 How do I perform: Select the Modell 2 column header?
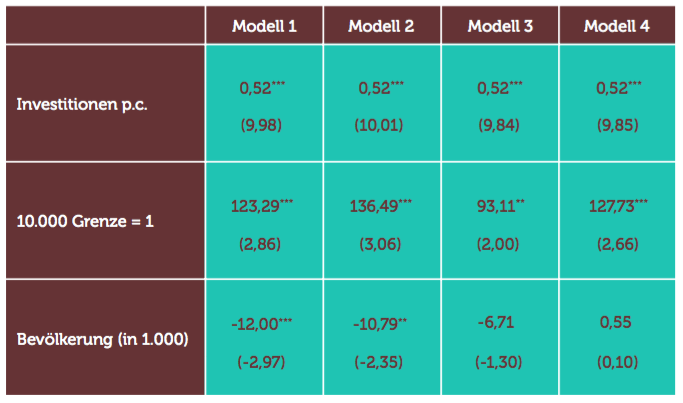click(381, 26)
